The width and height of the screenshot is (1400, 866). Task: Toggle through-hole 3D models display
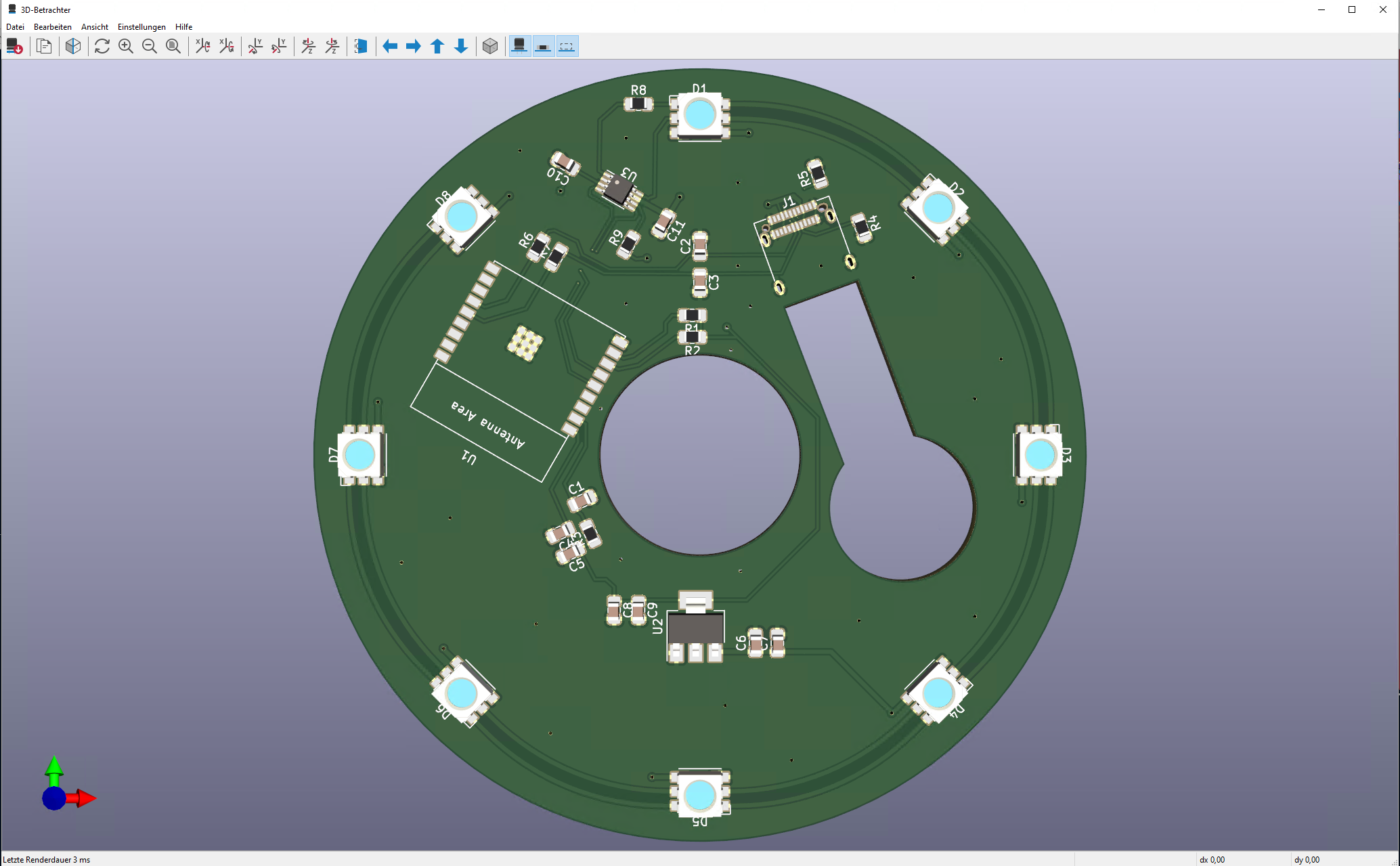pos(519,46)
